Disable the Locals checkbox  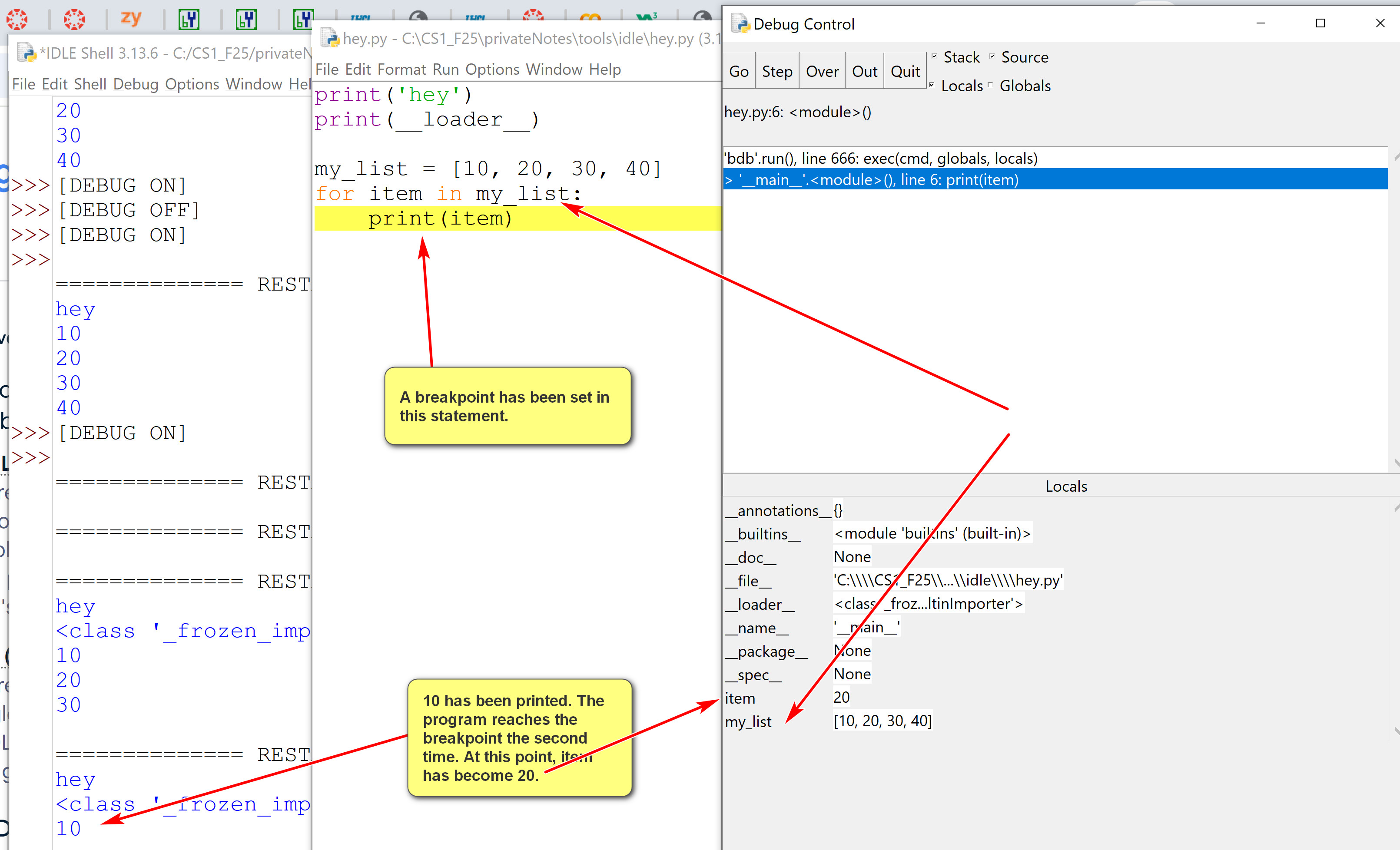coord(932,85)
